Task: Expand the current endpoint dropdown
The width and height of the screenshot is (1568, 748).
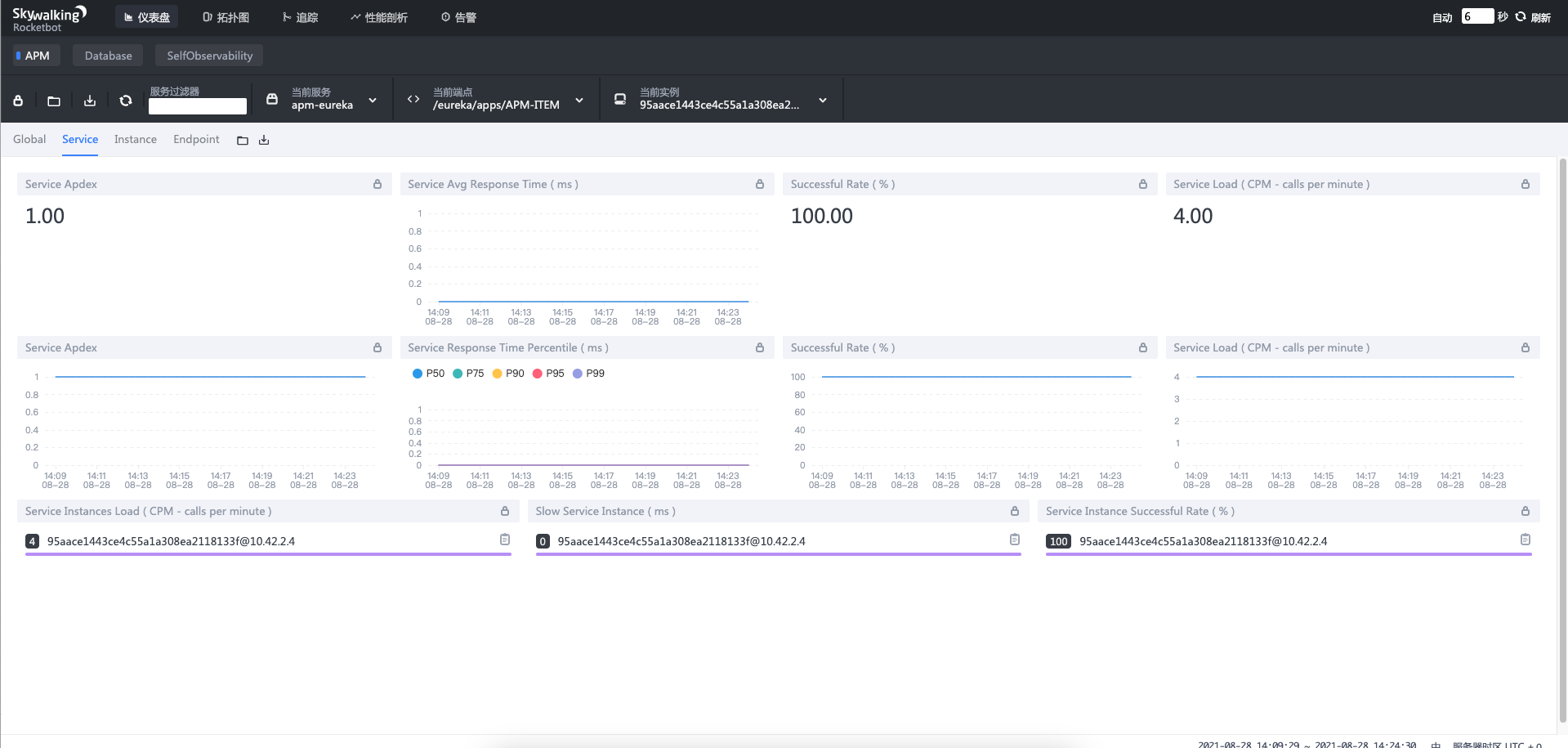Action: click(579, 101)
